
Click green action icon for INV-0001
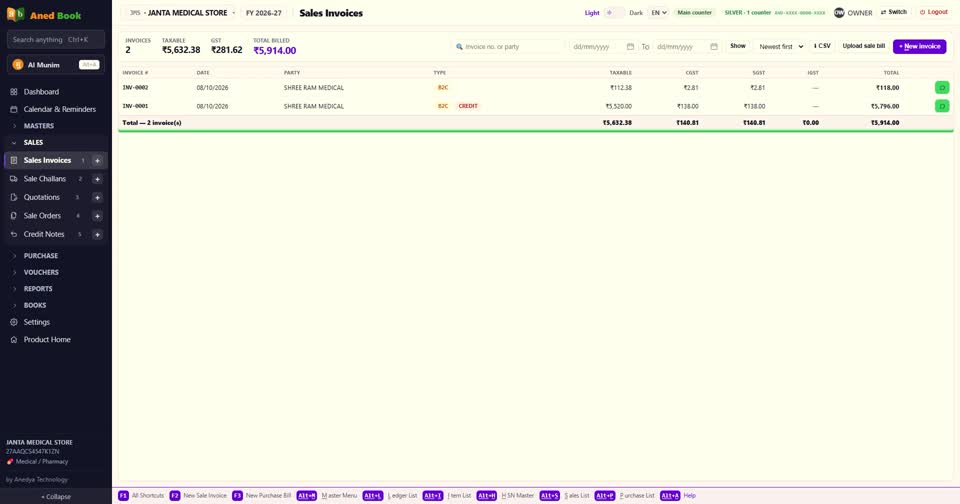click(x=942, y=106)
